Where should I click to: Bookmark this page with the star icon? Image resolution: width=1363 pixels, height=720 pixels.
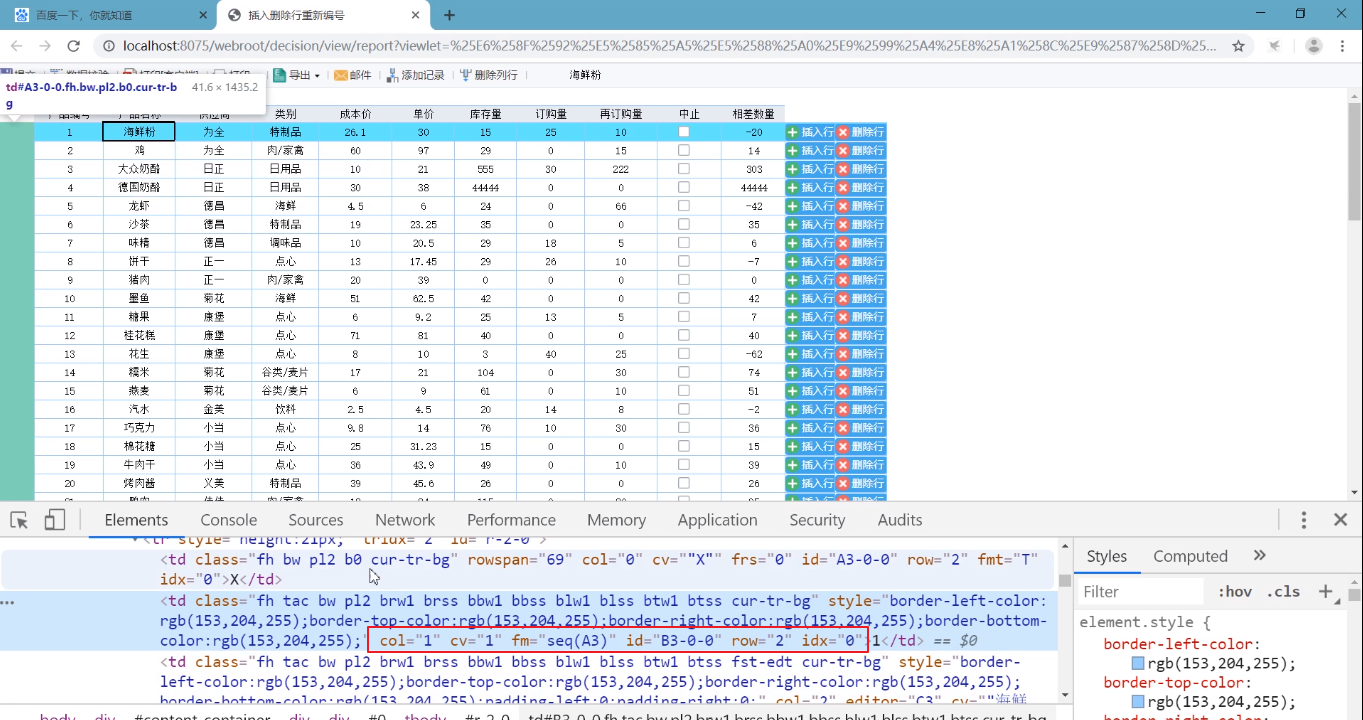[x=1238, y=46]
